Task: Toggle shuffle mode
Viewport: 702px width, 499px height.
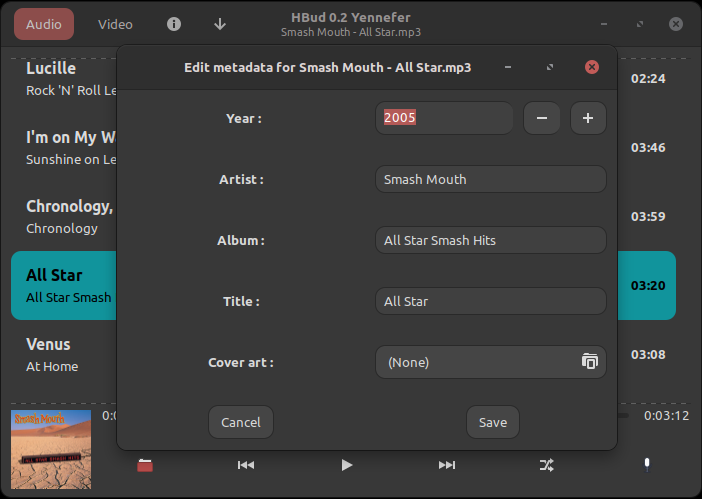Action: 547,465
